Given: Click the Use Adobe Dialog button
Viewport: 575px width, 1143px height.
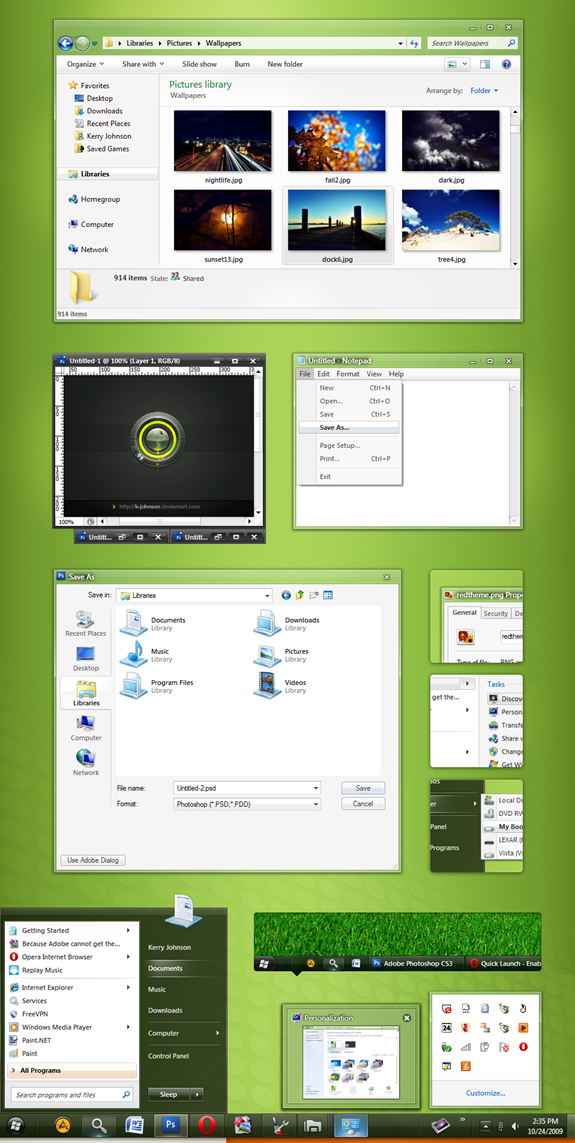Looking at the screenshot, I should pos(93,860).
